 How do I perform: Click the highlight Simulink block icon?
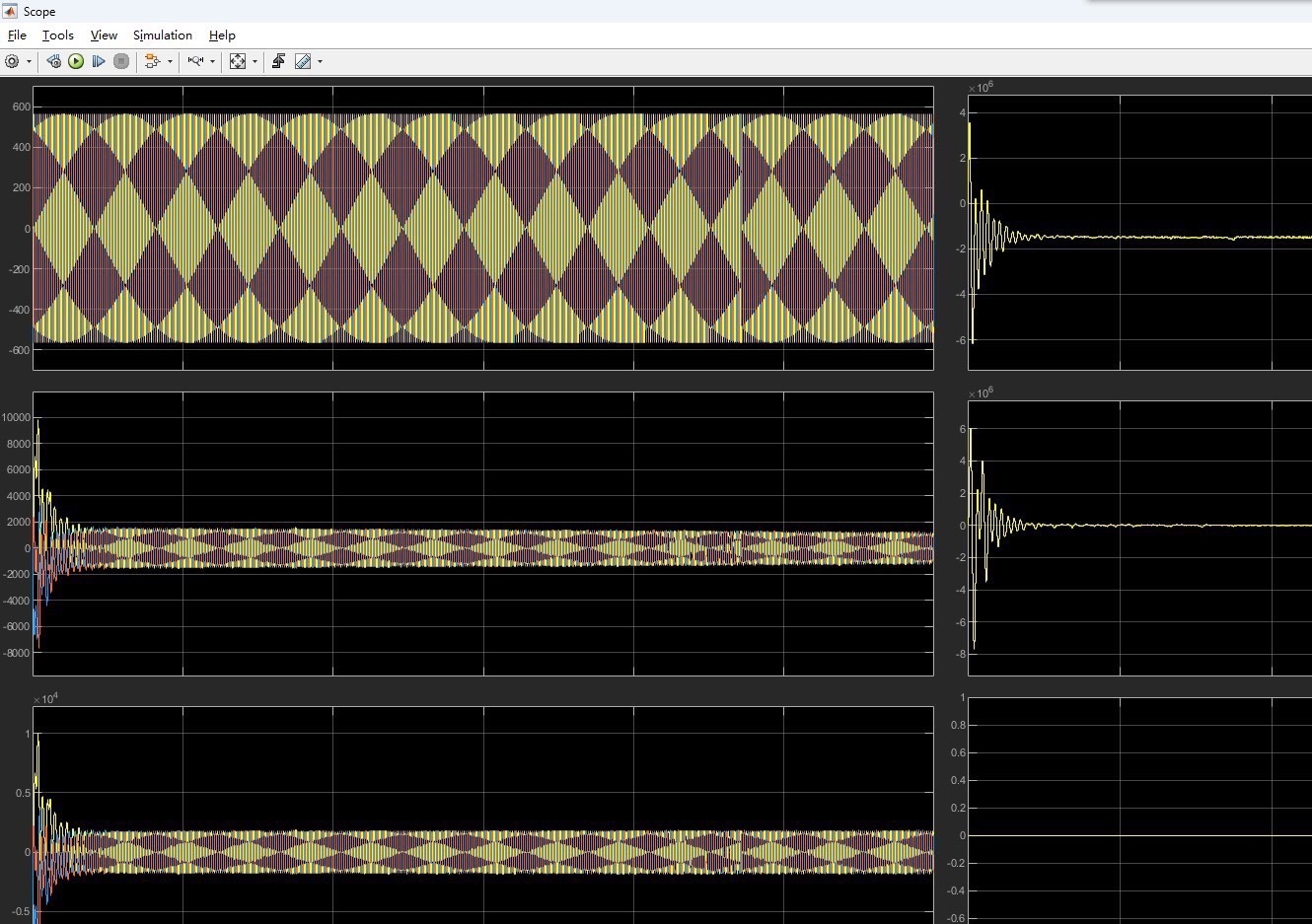(x=153, y=61)
